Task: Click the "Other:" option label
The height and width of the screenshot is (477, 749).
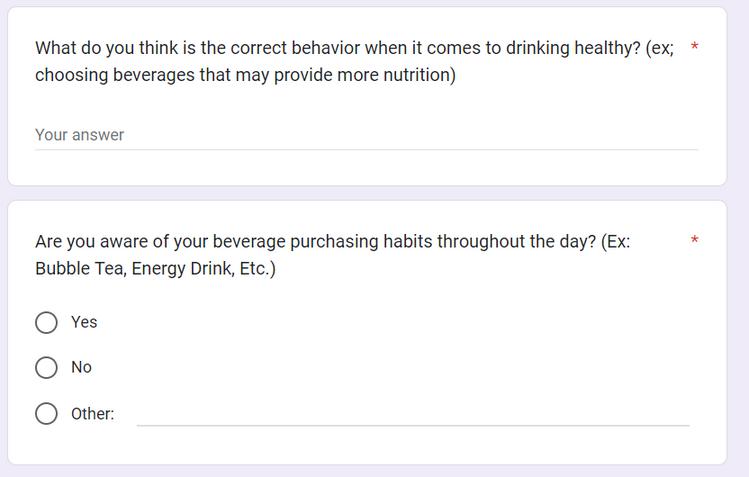Action: point(93,413)
